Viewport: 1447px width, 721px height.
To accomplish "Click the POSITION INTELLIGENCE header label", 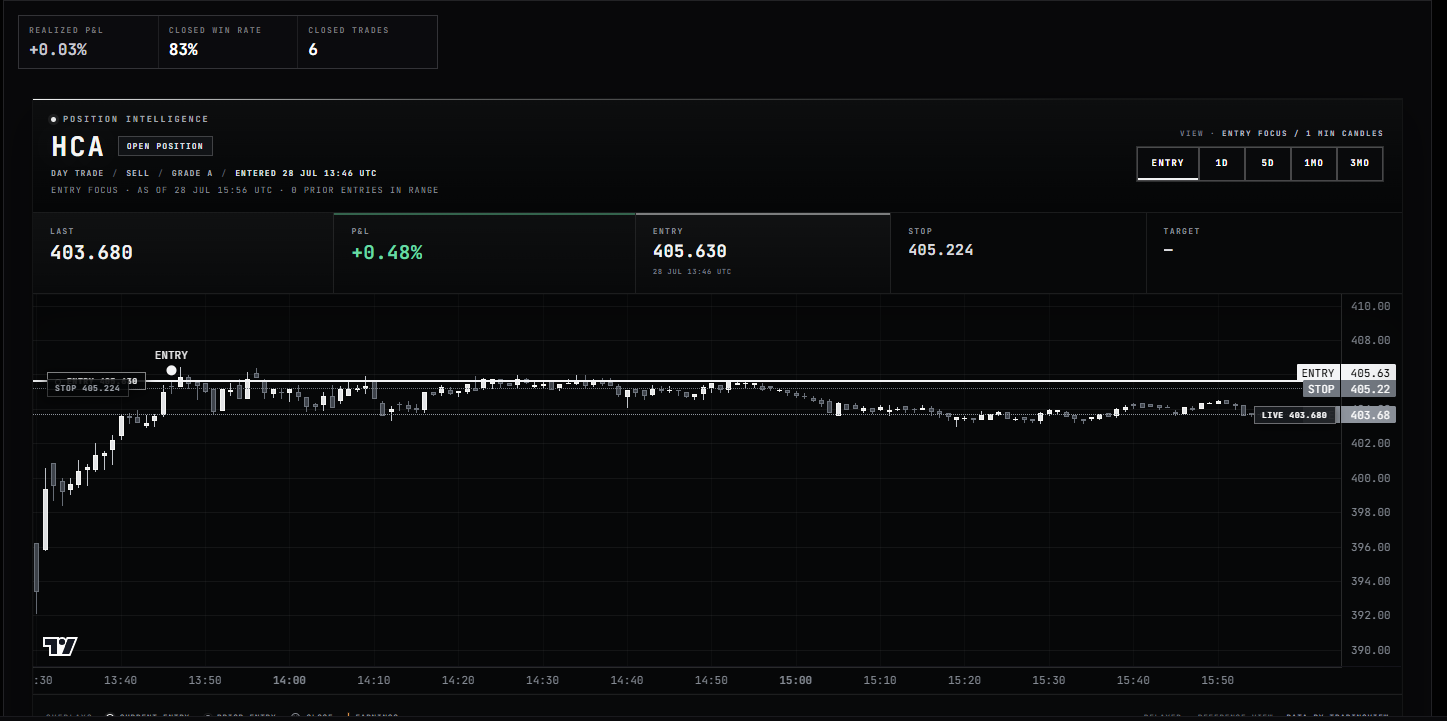I will pyautogui.click(x=136, y=119).
